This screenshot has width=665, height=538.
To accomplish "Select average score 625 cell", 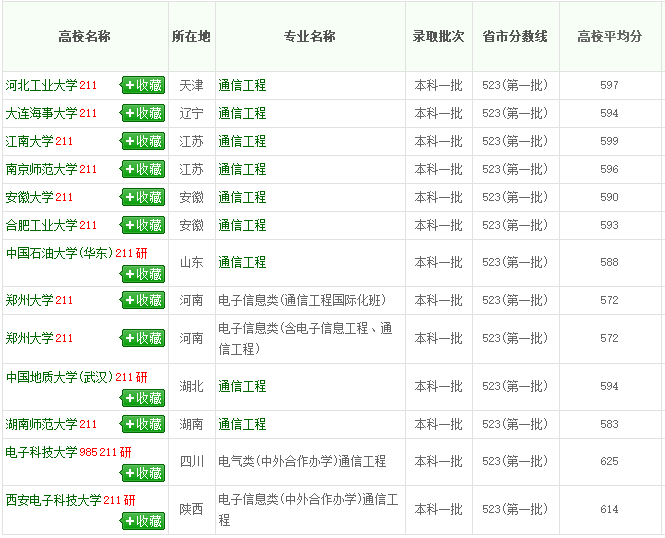I will click(609, 461).
